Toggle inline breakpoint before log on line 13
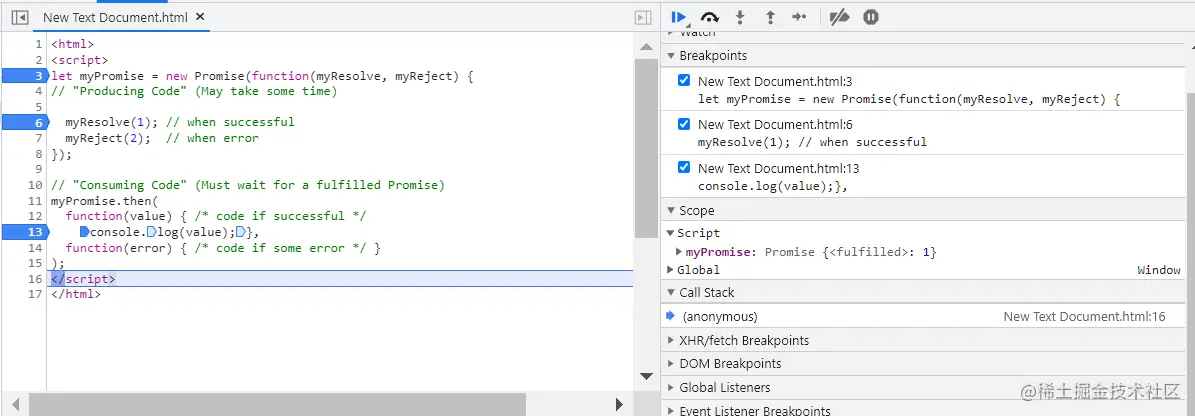The width and height of the screenshot is (1195, 416). point(152,232)
